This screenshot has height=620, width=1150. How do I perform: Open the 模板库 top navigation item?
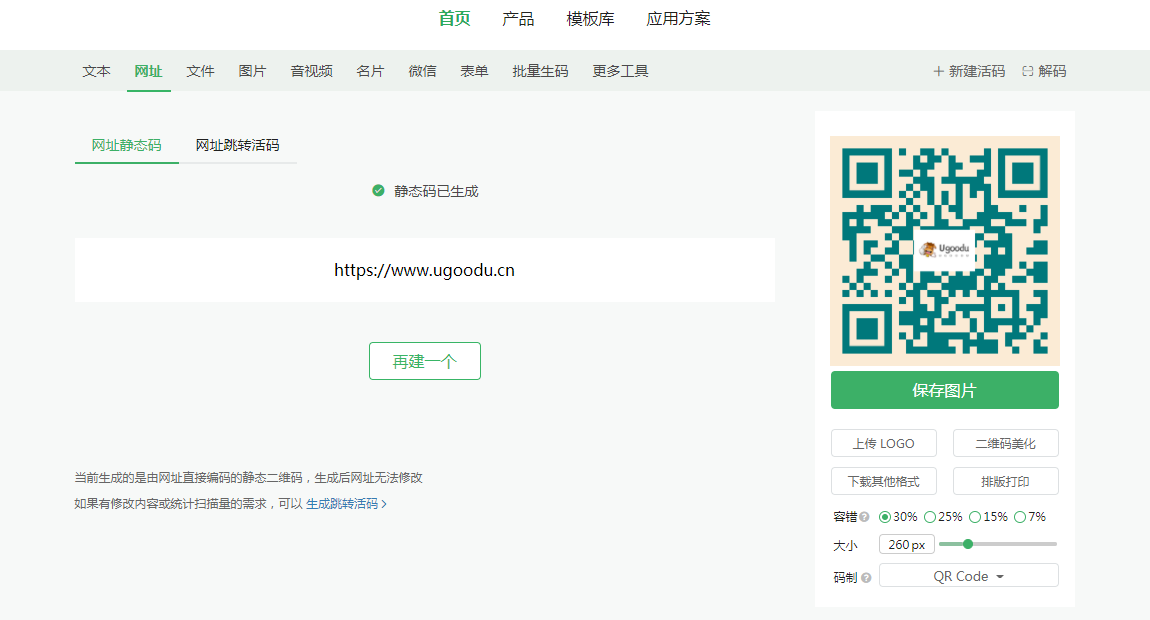point(590,19)
